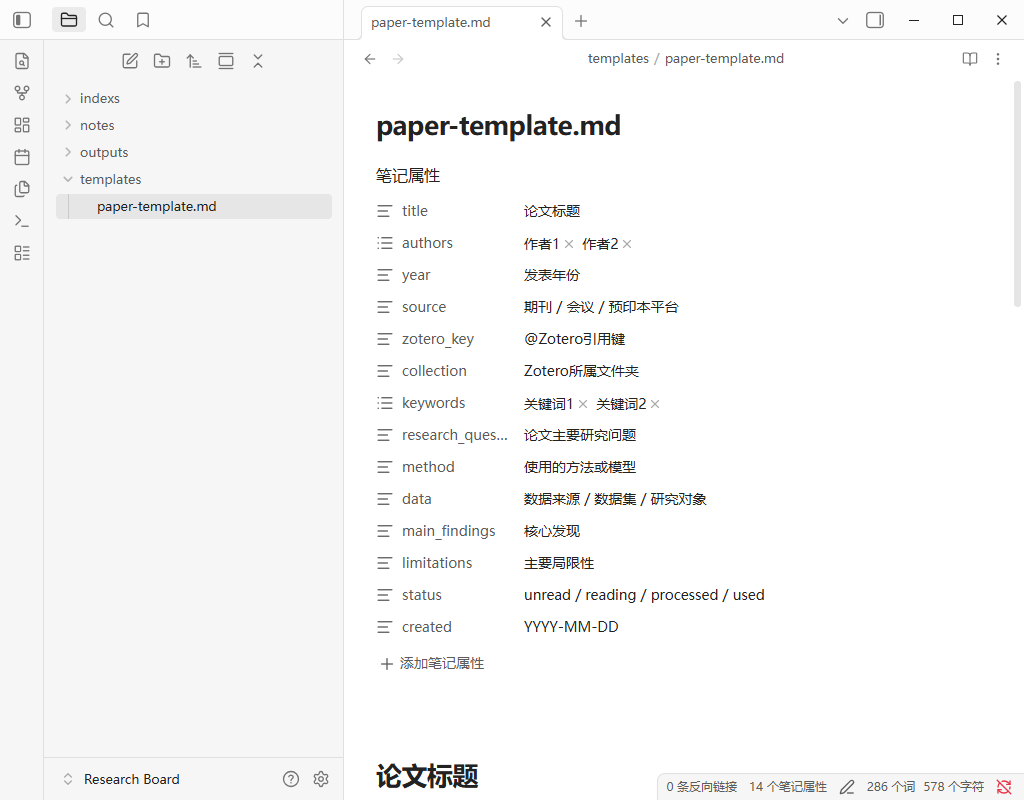This screenshot has width=1024, height=800.
Task: Open the bookmarks icon
Action: 143,20
